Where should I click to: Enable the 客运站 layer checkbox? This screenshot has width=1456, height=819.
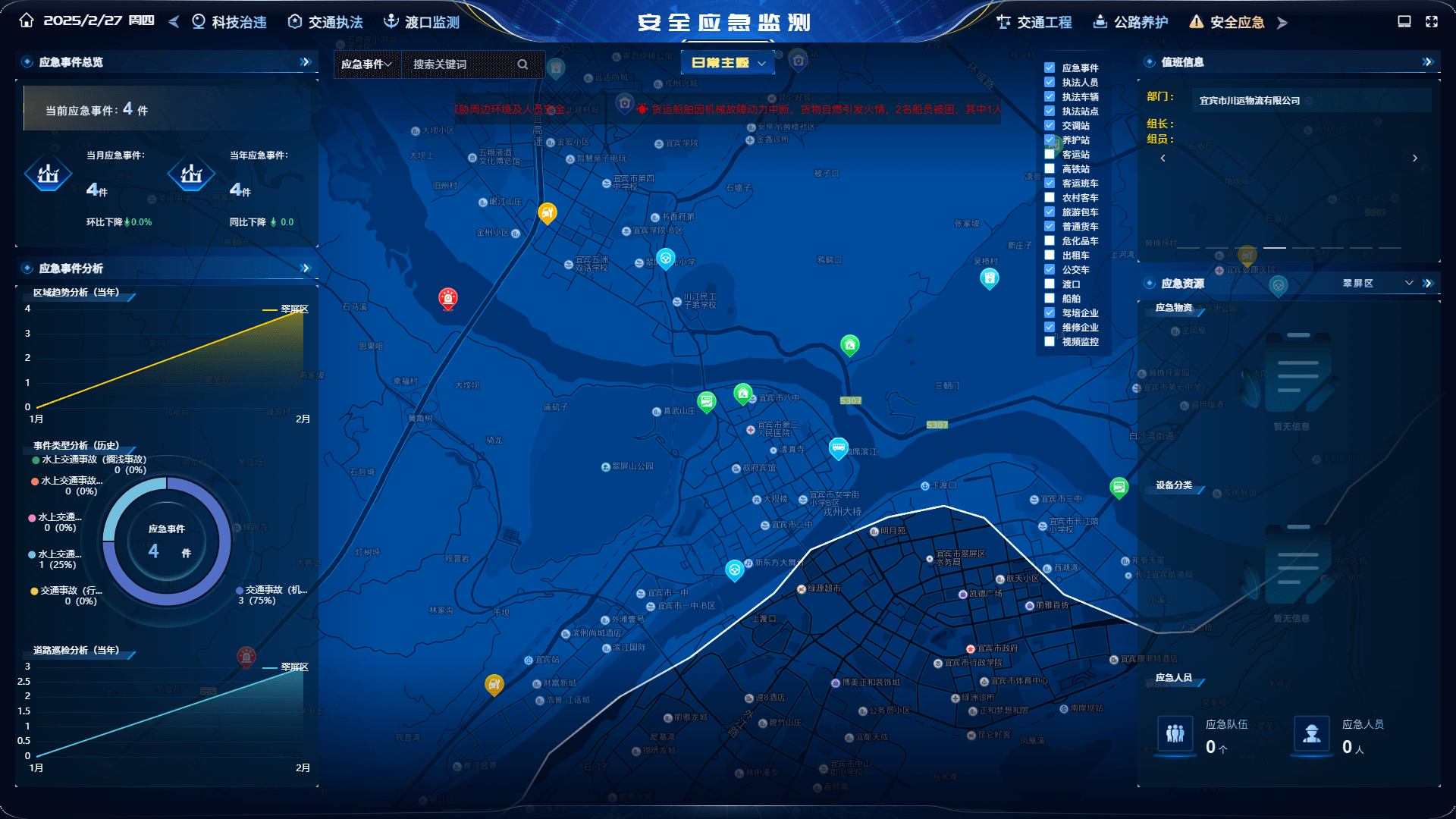(x=1050, y=154)
